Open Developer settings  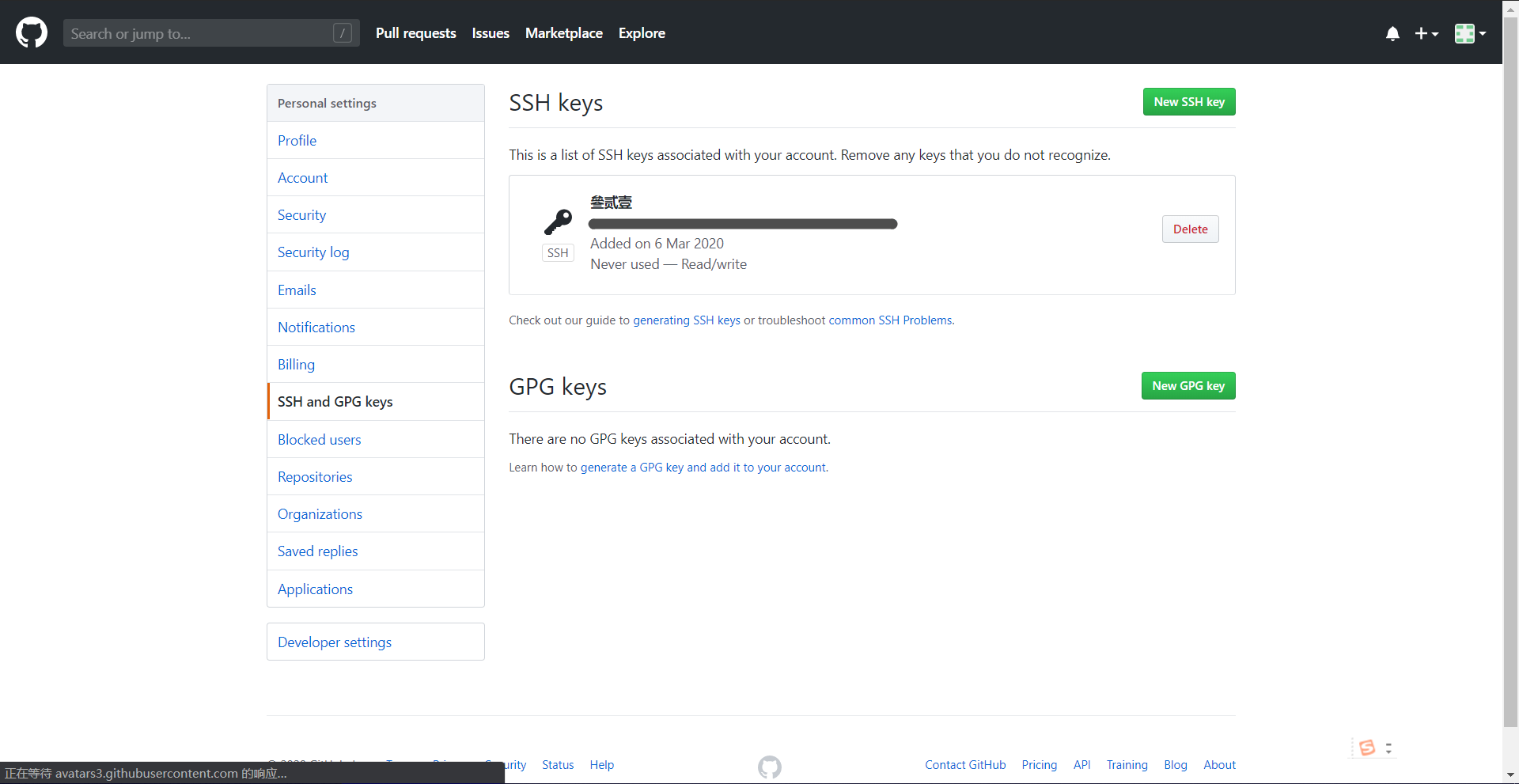[376, 642]
